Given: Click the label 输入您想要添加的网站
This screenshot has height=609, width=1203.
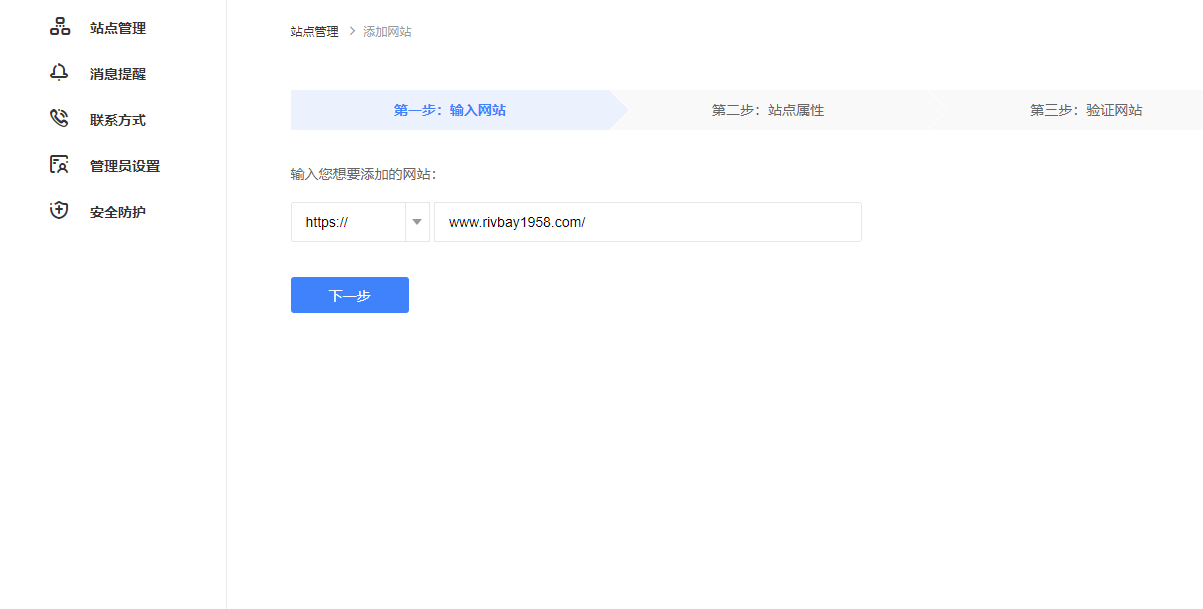Looking at the screenshot, I should point(364,174).
